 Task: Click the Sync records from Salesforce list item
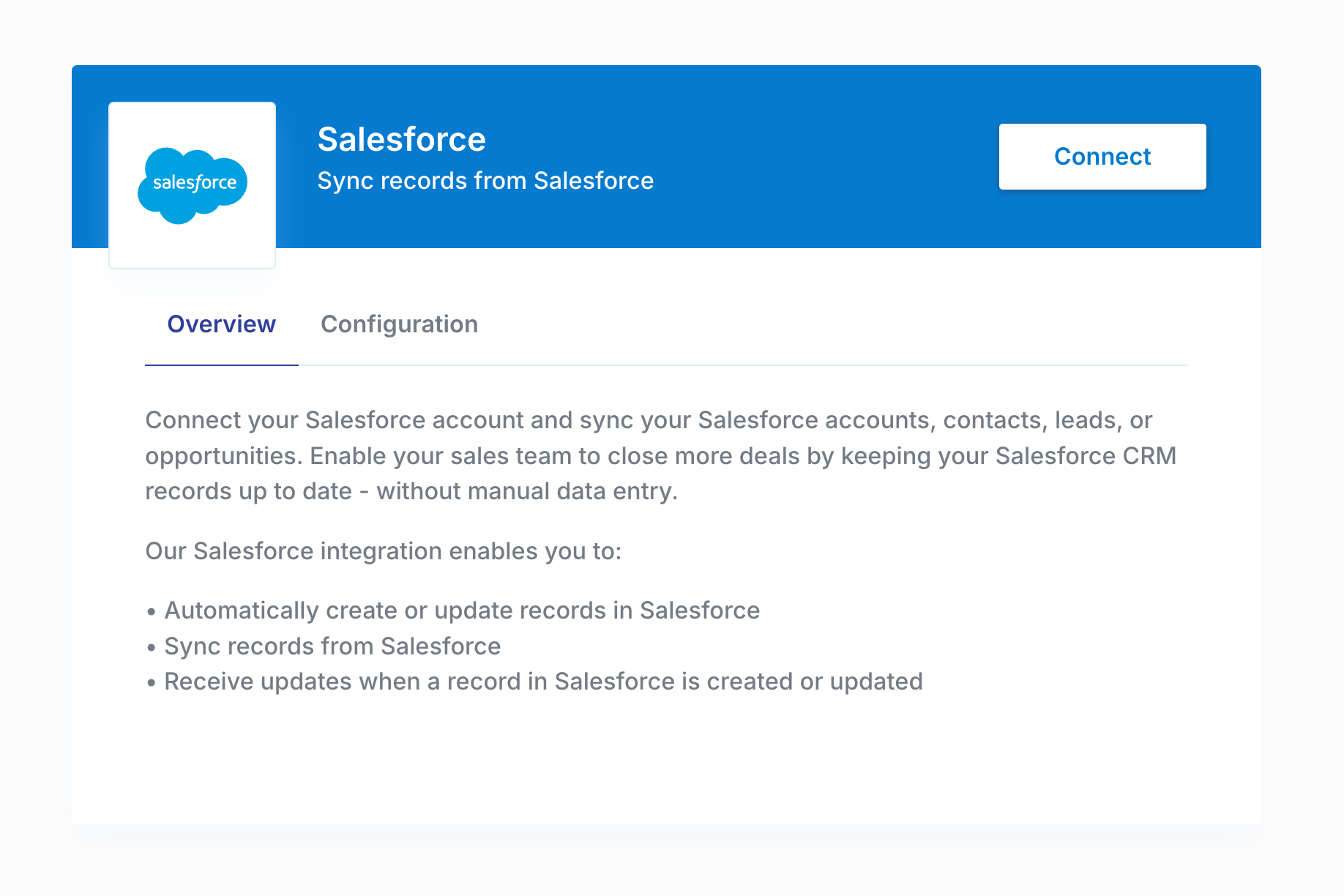[x=332, y=646]
